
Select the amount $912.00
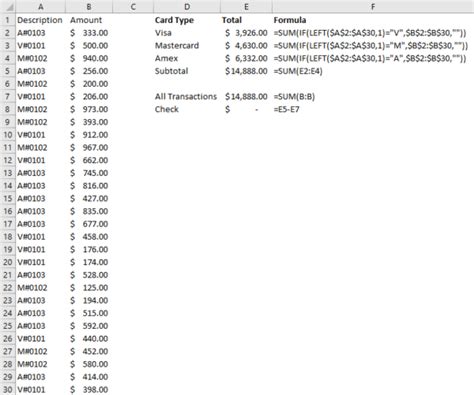point(89,135)
